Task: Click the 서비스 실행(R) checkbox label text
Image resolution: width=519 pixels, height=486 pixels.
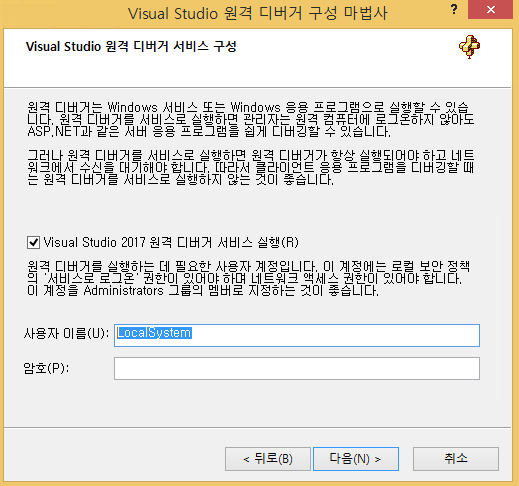Action: pos(171,242)
